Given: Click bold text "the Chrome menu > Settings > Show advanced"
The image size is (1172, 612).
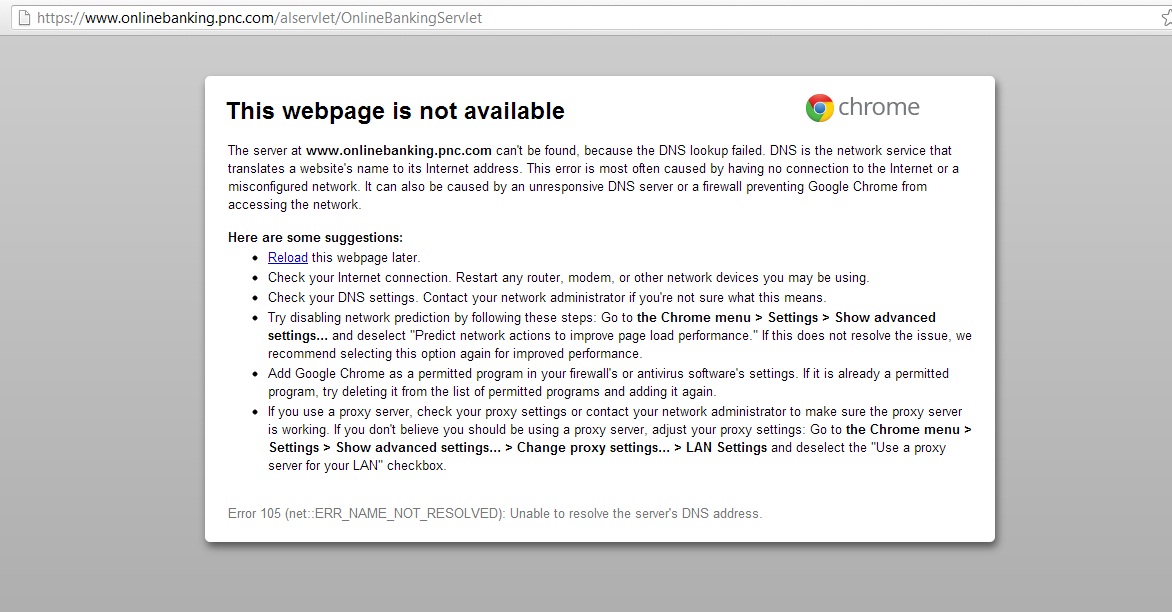Looking at the screenshot, I should [786, 318].
